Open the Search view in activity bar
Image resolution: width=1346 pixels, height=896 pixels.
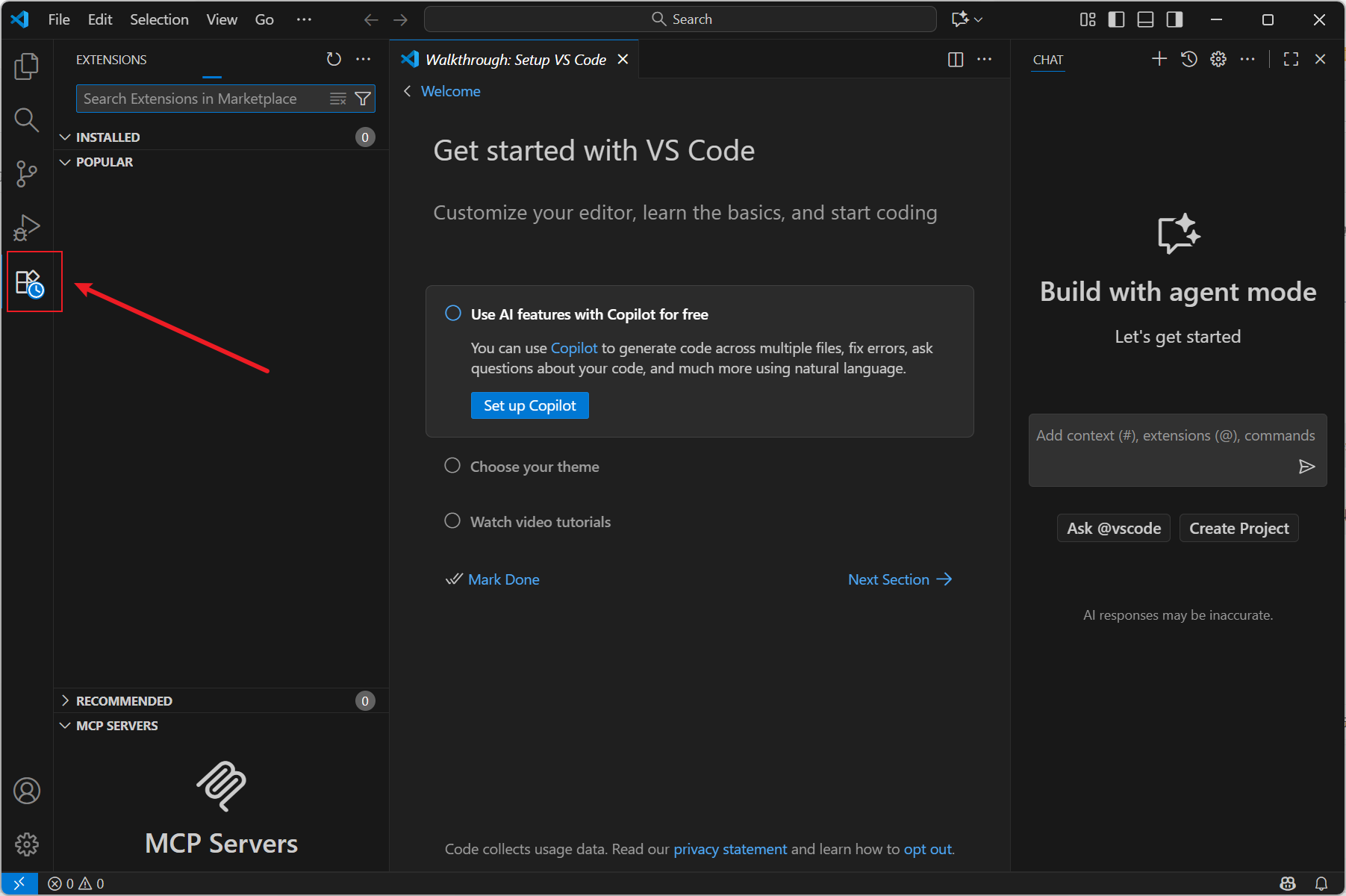(x=27, y=119)
